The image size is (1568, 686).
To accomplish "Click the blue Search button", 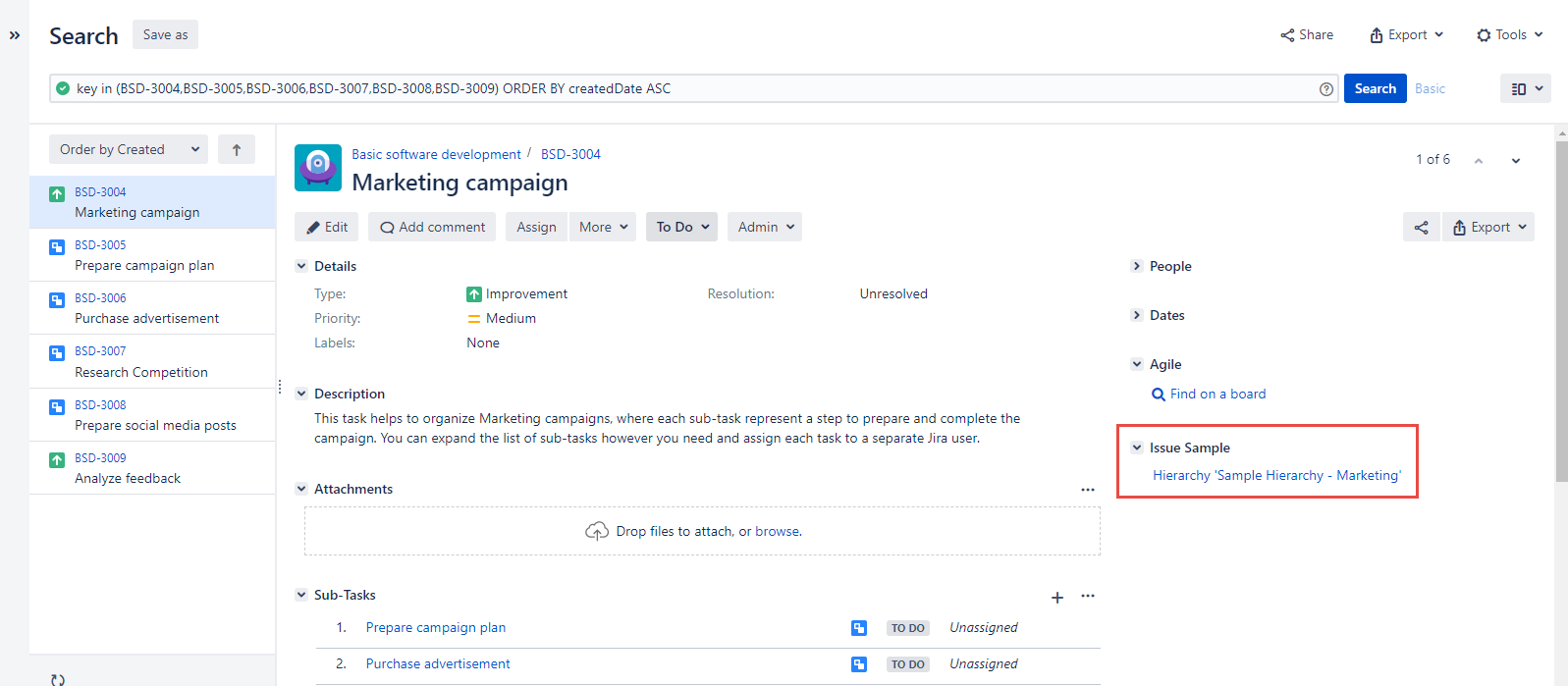I will click(x=1375, y=89).
